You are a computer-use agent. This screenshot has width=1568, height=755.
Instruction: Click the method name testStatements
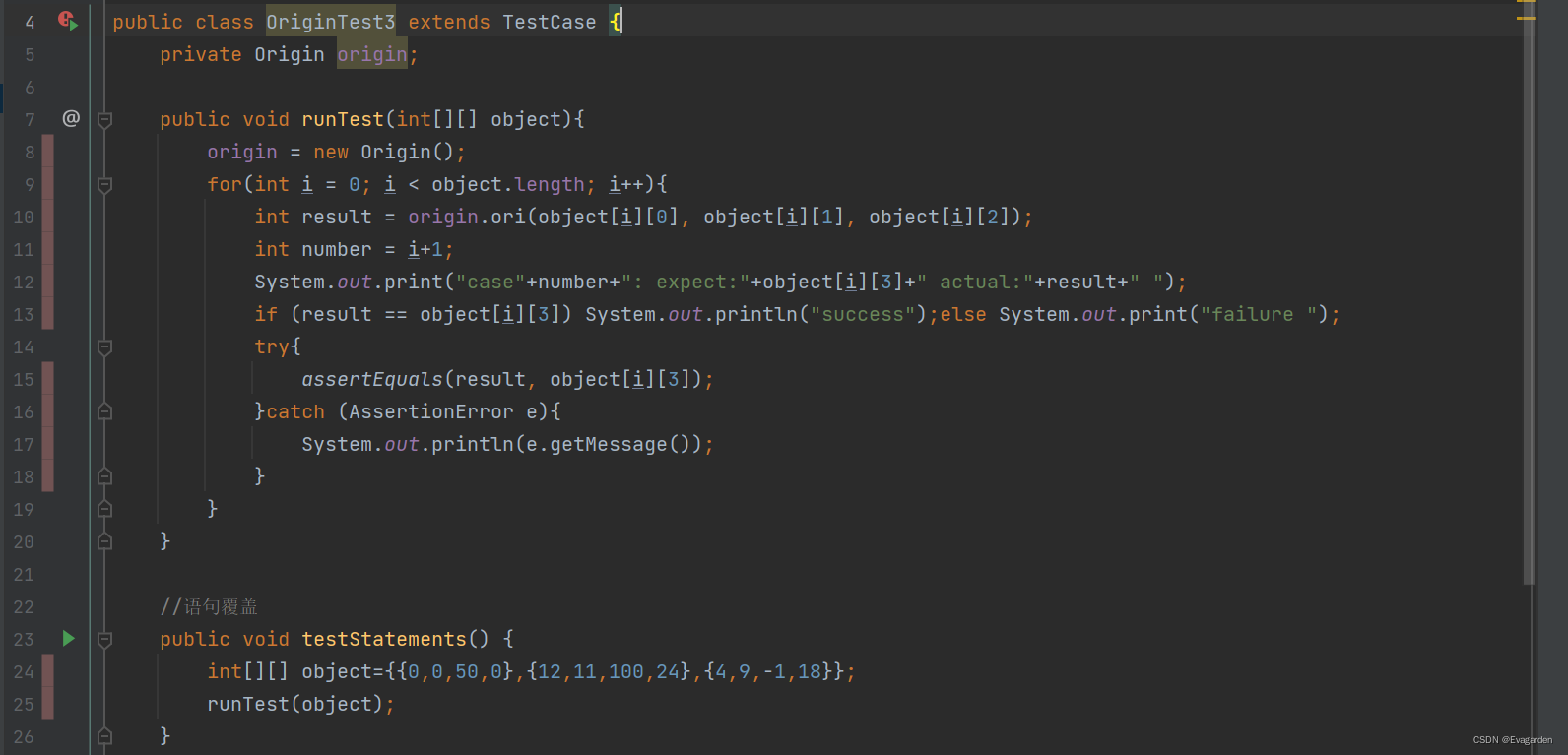pyautogui.click(x=384, y=639)
